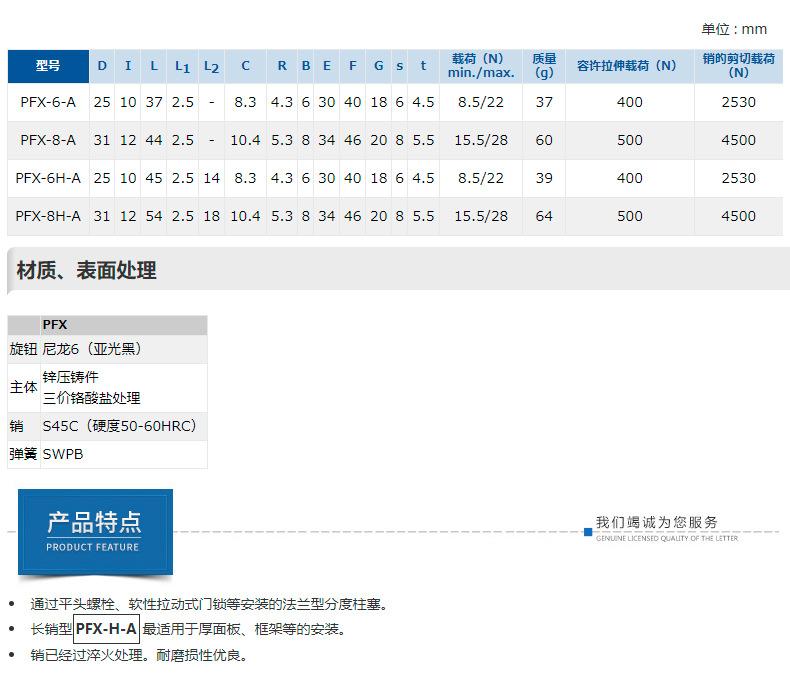This screenshot has height=676, width=790.
Task: Select the PFX-6-A model row label
Action: click(x=48, y=102)
